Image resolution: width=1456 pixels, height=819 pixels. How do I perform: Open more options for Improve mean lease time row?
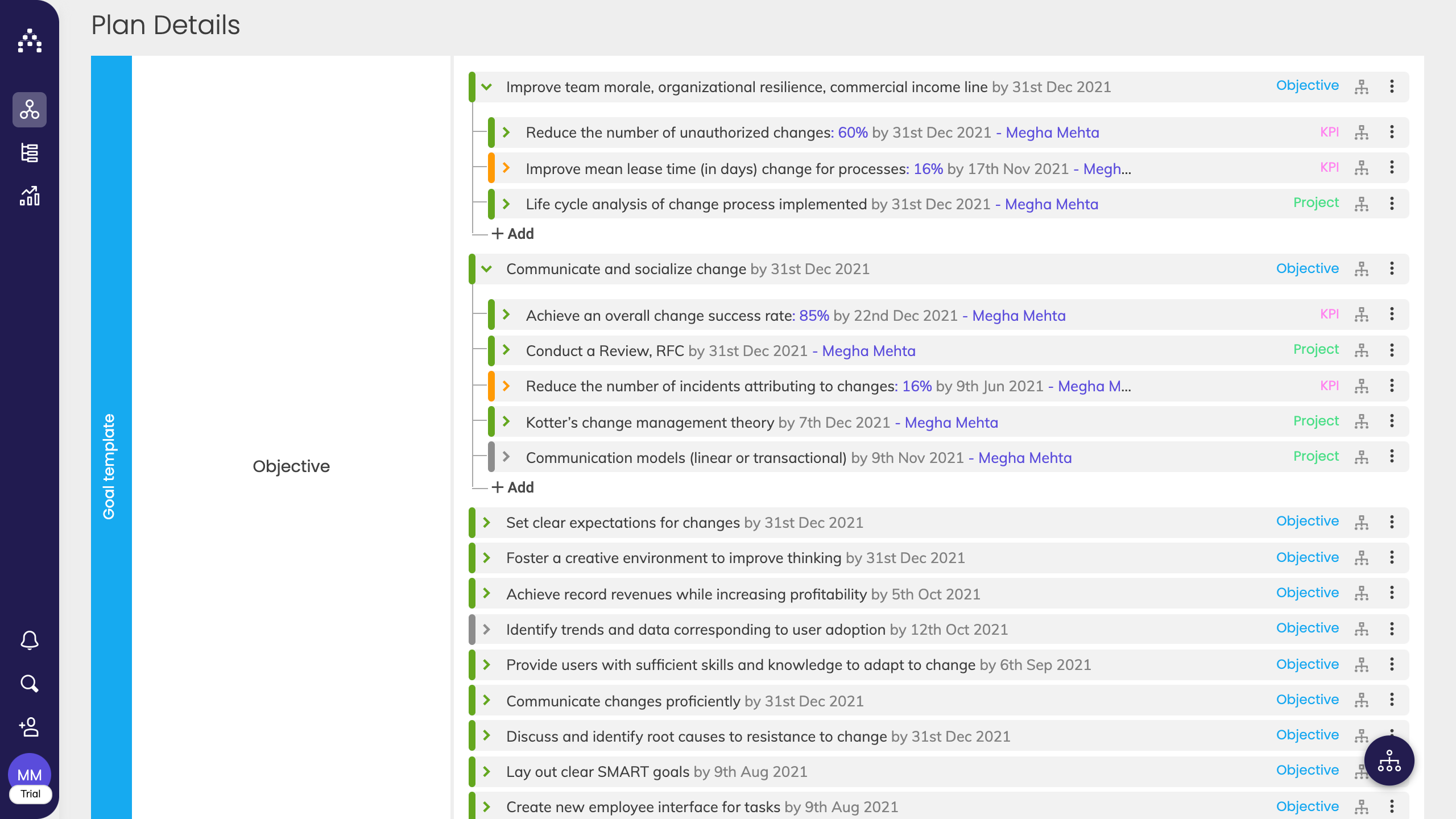(1392, 167)
